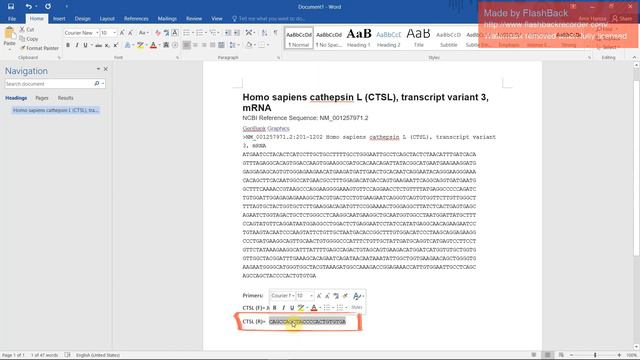Open the Paragraph dialog launcher

(x=278, y=58)
